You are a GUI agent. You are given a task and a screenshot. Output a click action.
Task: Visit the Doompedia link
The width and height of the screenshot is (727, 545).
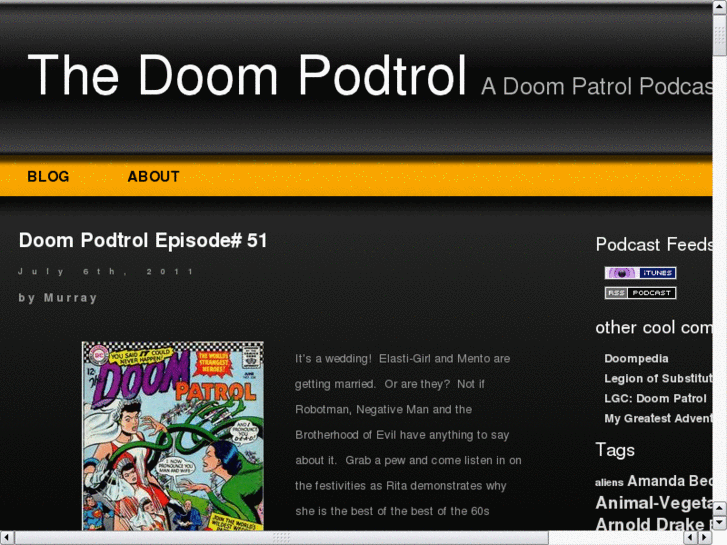click(636, 359)
